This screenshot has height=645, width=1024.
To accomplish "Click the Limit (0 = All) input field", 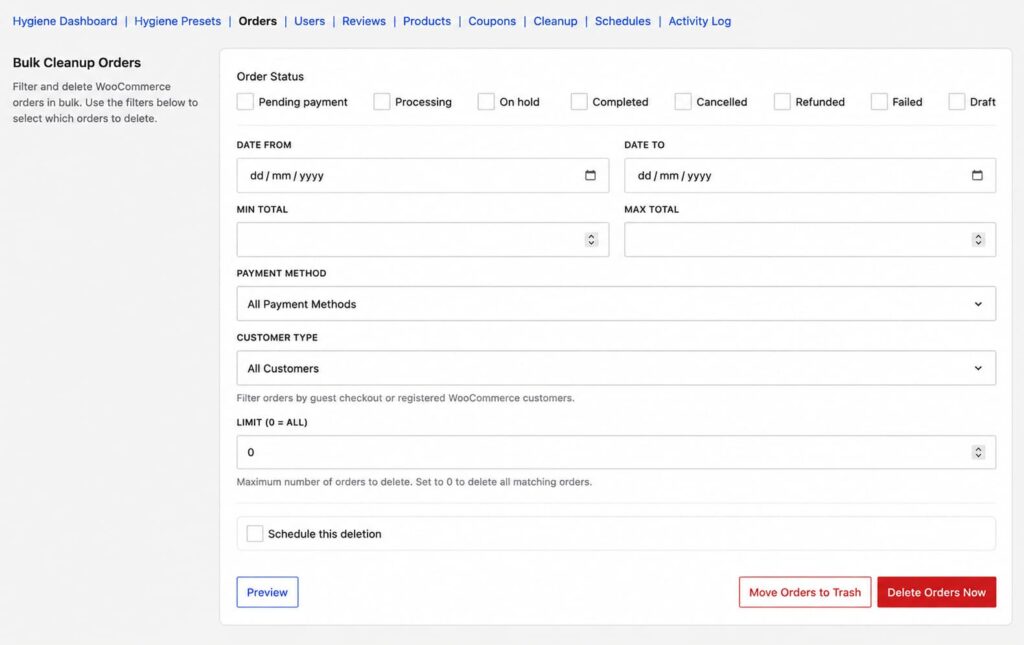I will coord(616,452).
